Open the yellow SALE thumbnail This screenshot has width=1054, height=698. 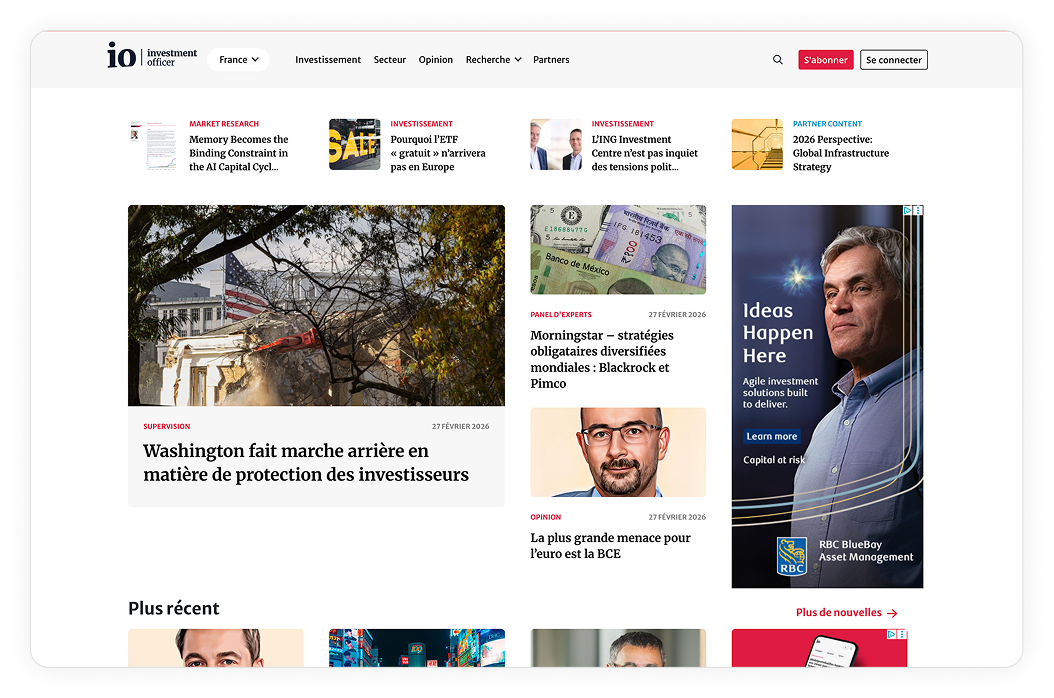pyautogui.click(x=354, y=145)
